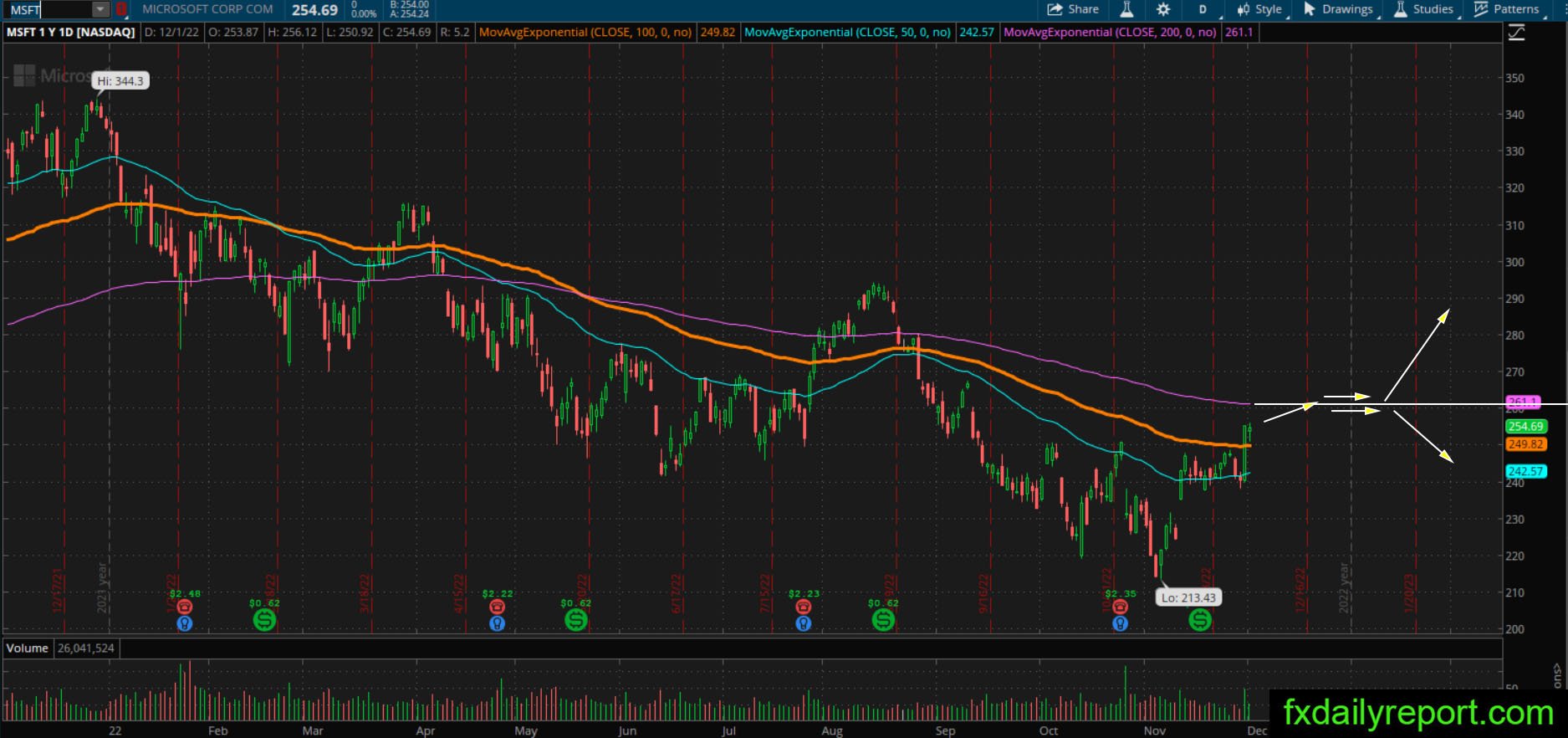The image size is (1568, 738).
Task: Click the blue lightbulb icon below $2.22
Action: (x=497, y=623)
